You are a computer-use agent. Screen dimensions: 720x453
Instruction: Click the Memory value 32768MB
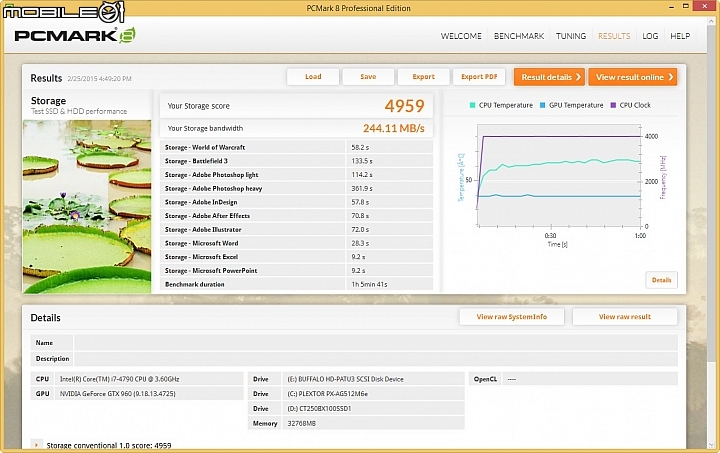click(373, 423)
